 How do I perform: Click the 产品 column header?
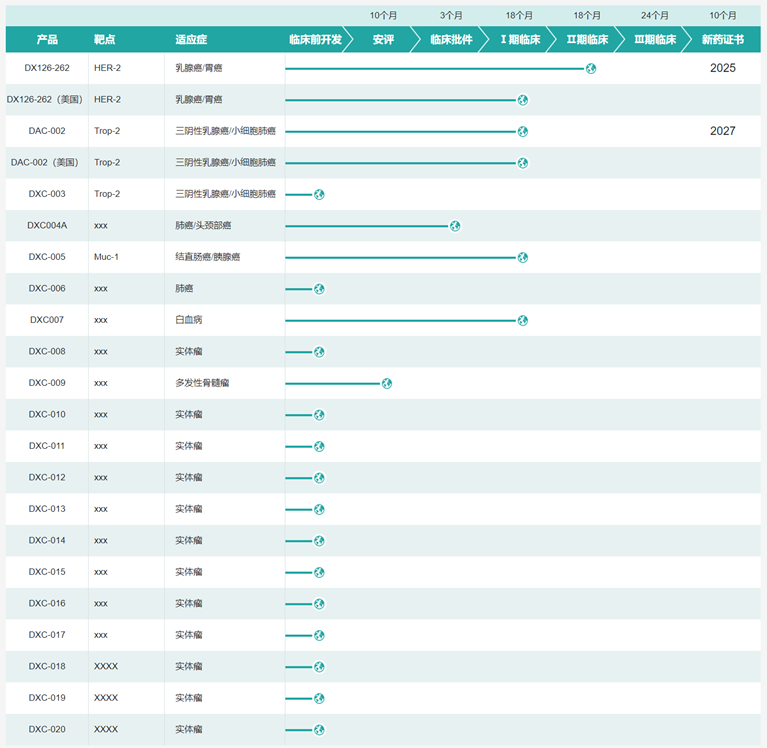point(47,40)
